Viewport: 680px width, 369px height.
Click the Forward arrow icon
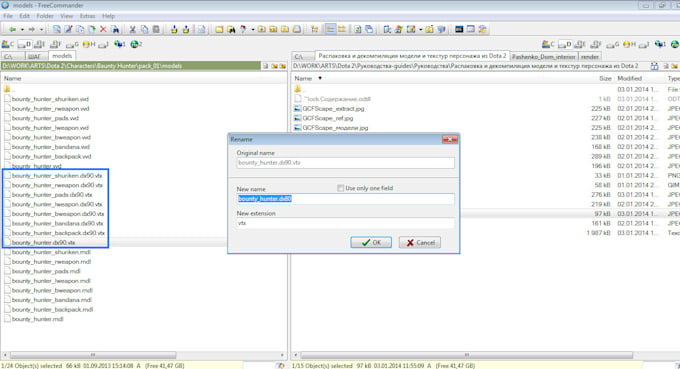31,29
